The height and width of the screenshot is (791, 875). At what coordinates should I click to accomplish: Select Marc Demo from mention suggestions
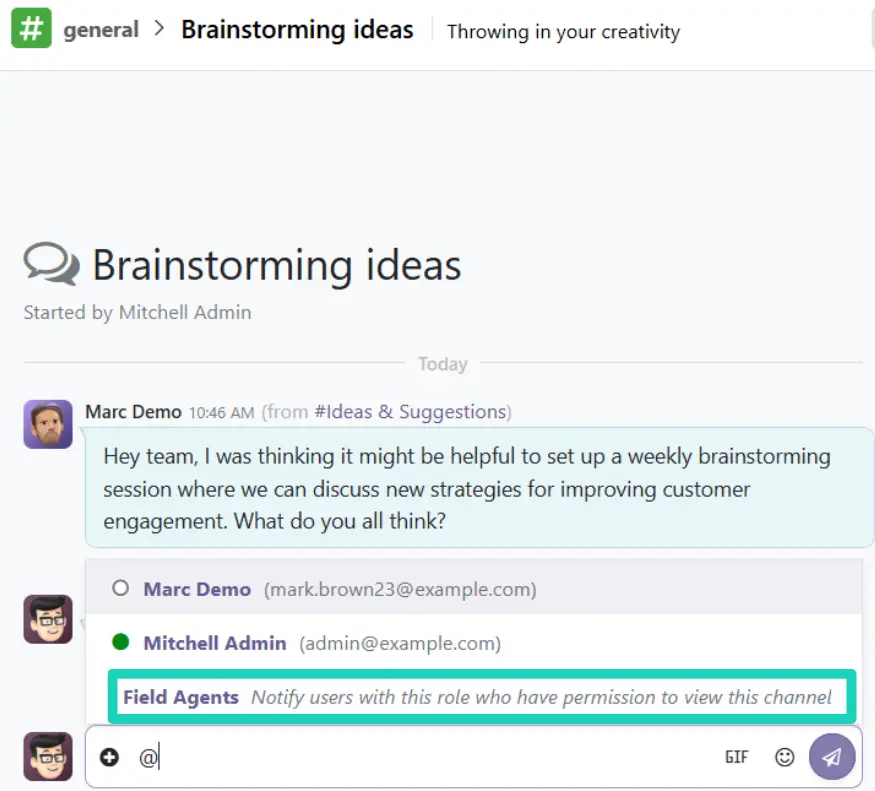(x=197, y=589)
